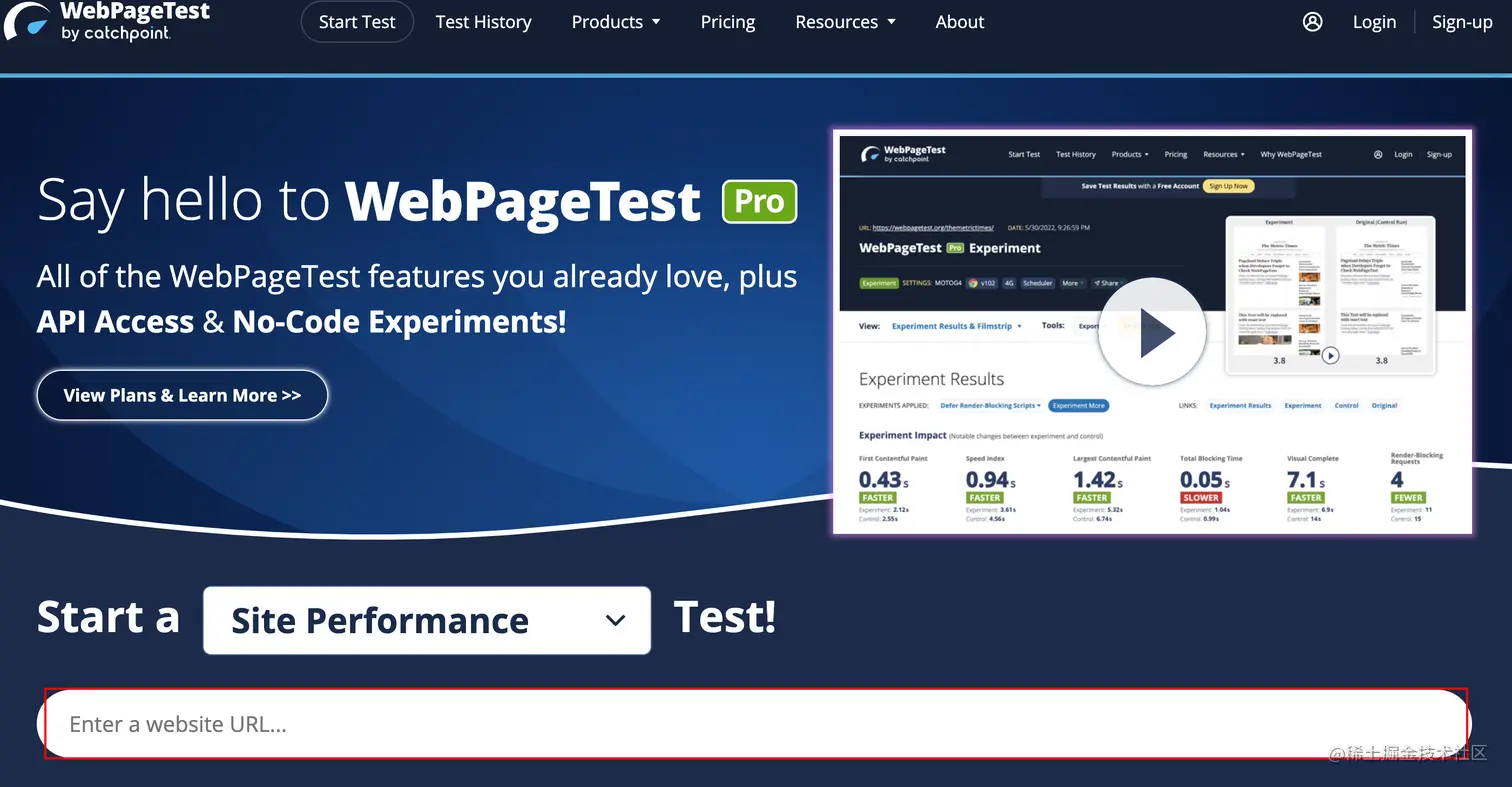Click the Sign-up link

[x=1462, y=22]
